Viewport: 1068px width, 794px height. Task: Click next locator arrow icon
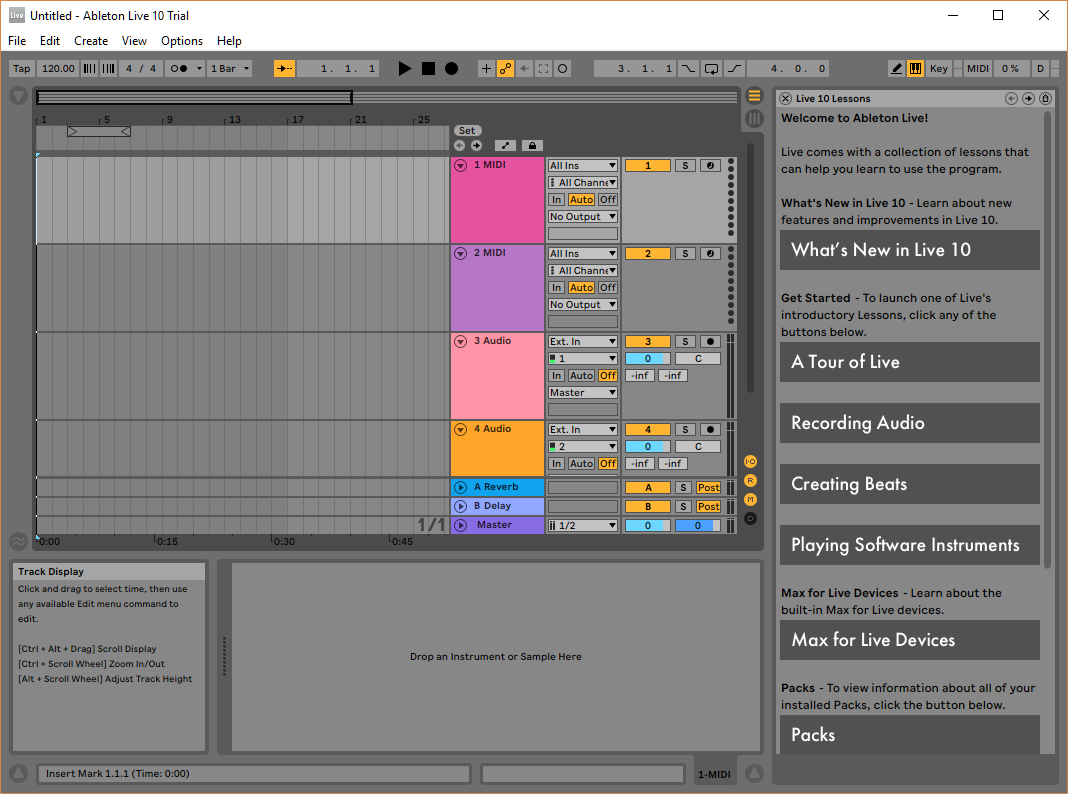coord(476,146)
